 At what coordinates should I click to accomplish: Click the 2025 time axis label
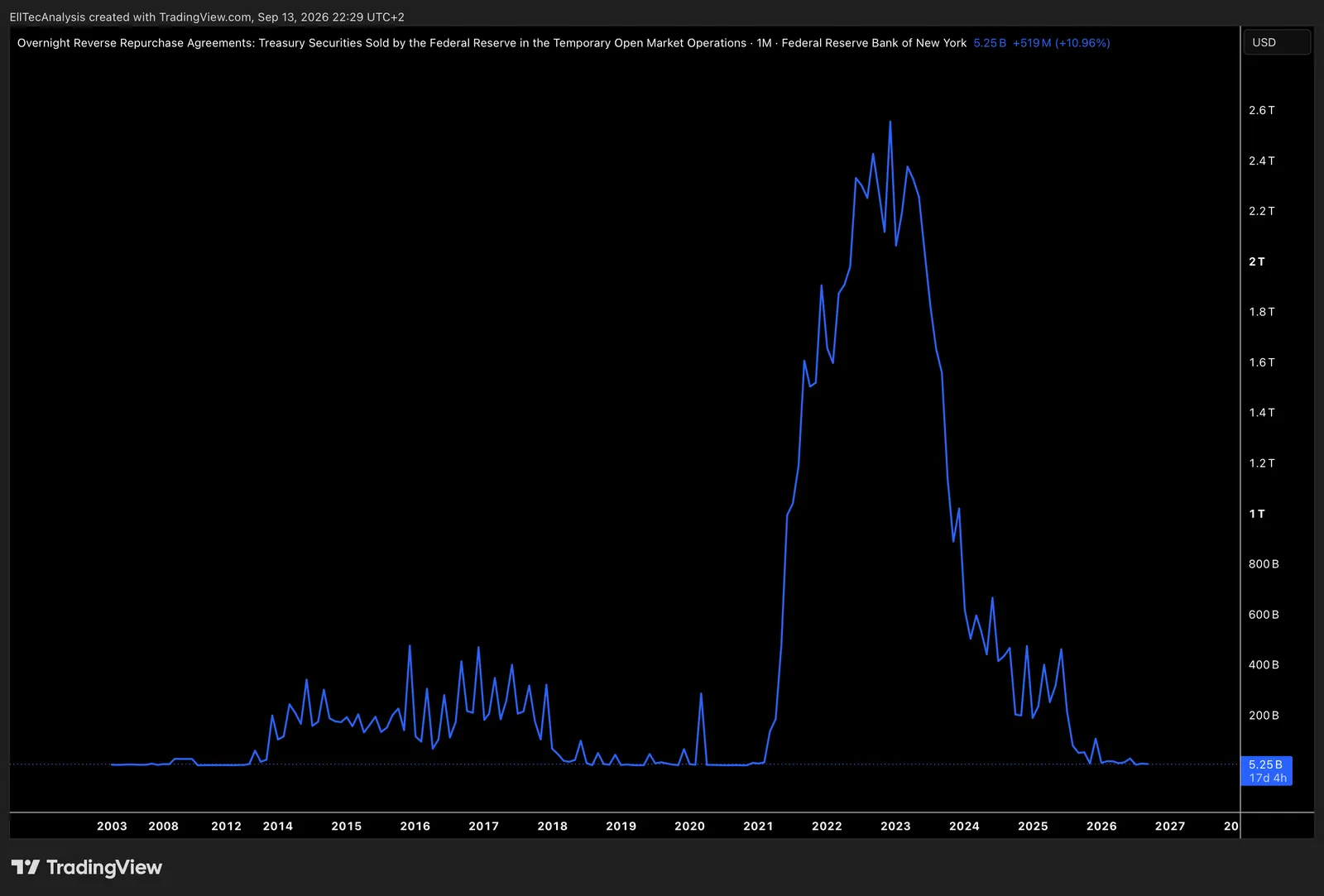click(1034, 826)
